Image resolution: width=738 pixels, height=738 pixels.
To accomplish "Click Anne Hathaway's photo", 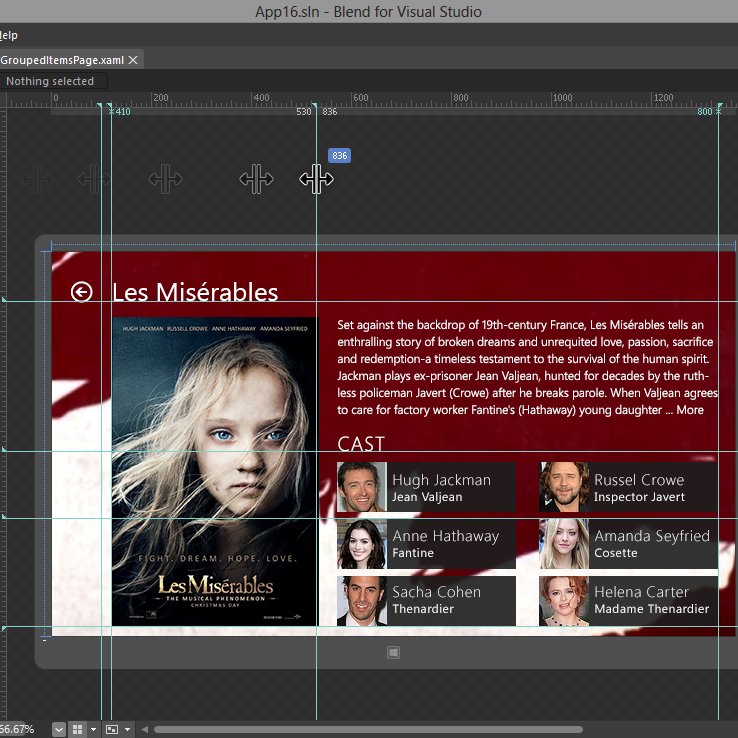I will pos(361,544).
